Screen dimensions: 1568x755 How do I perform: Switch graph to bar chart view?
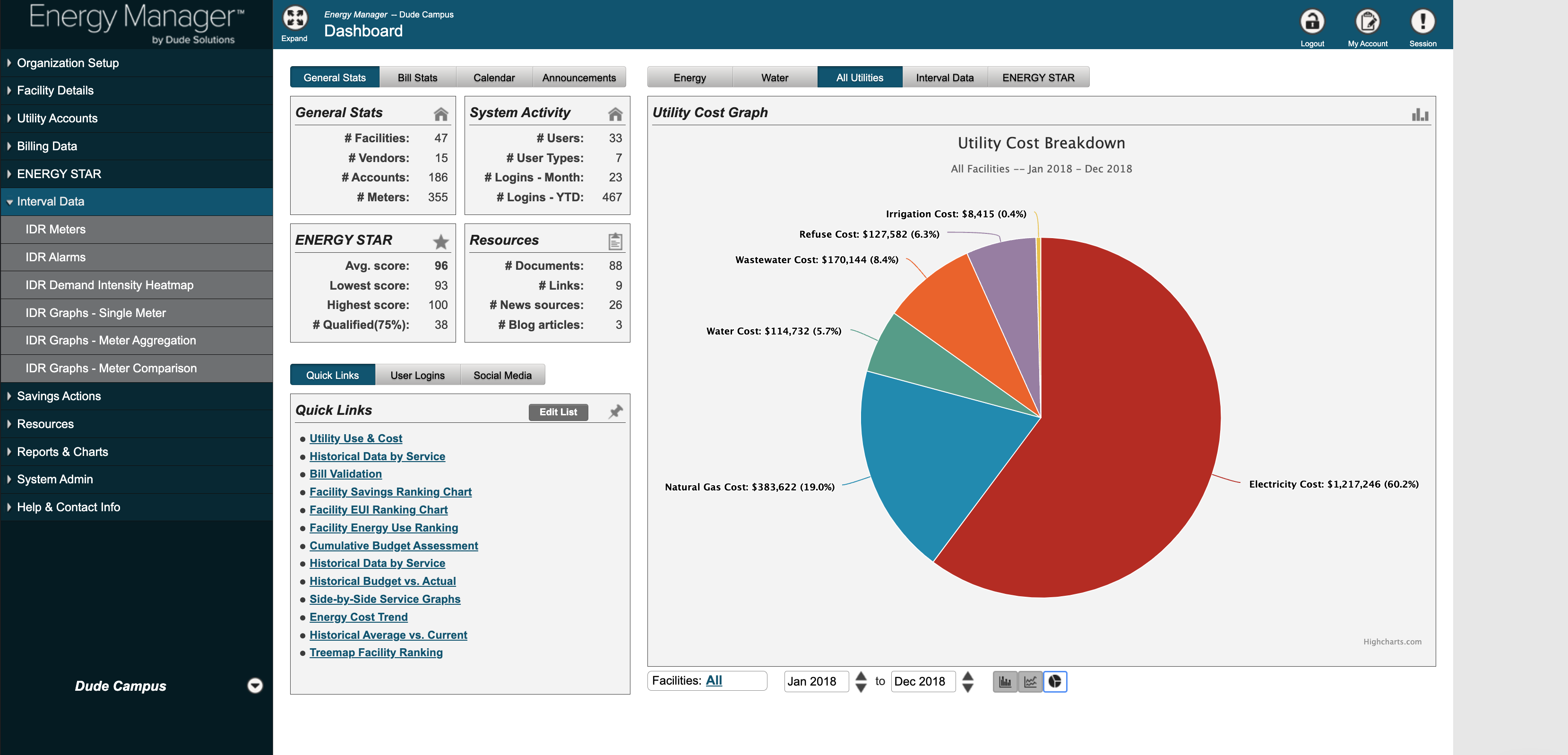coord(1005,681)
